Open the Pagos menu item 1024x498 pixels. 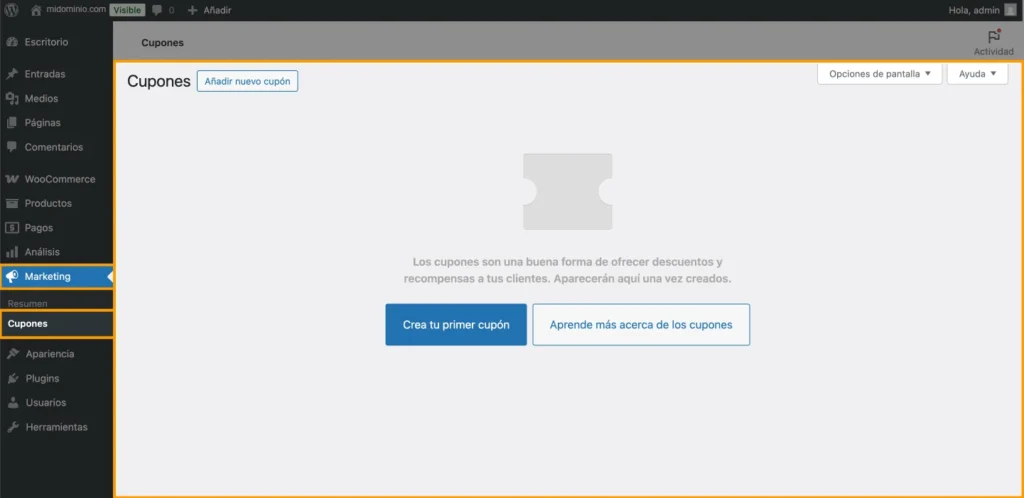pos(56,228)
